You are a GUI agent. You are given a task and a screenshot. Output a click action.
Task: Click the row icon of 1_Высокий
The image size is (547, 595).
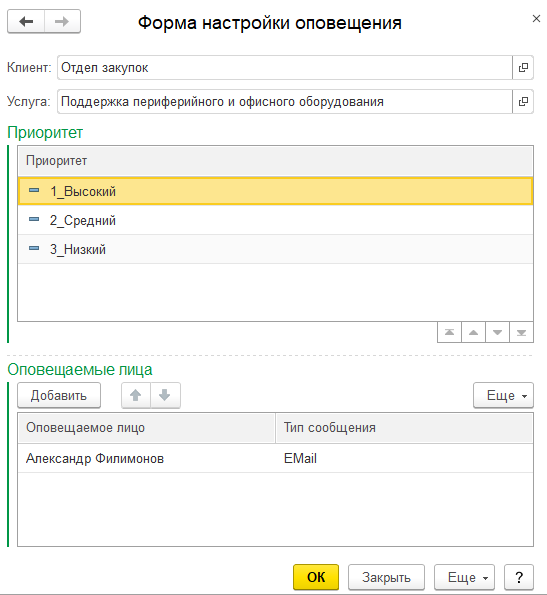pos(34,190)
